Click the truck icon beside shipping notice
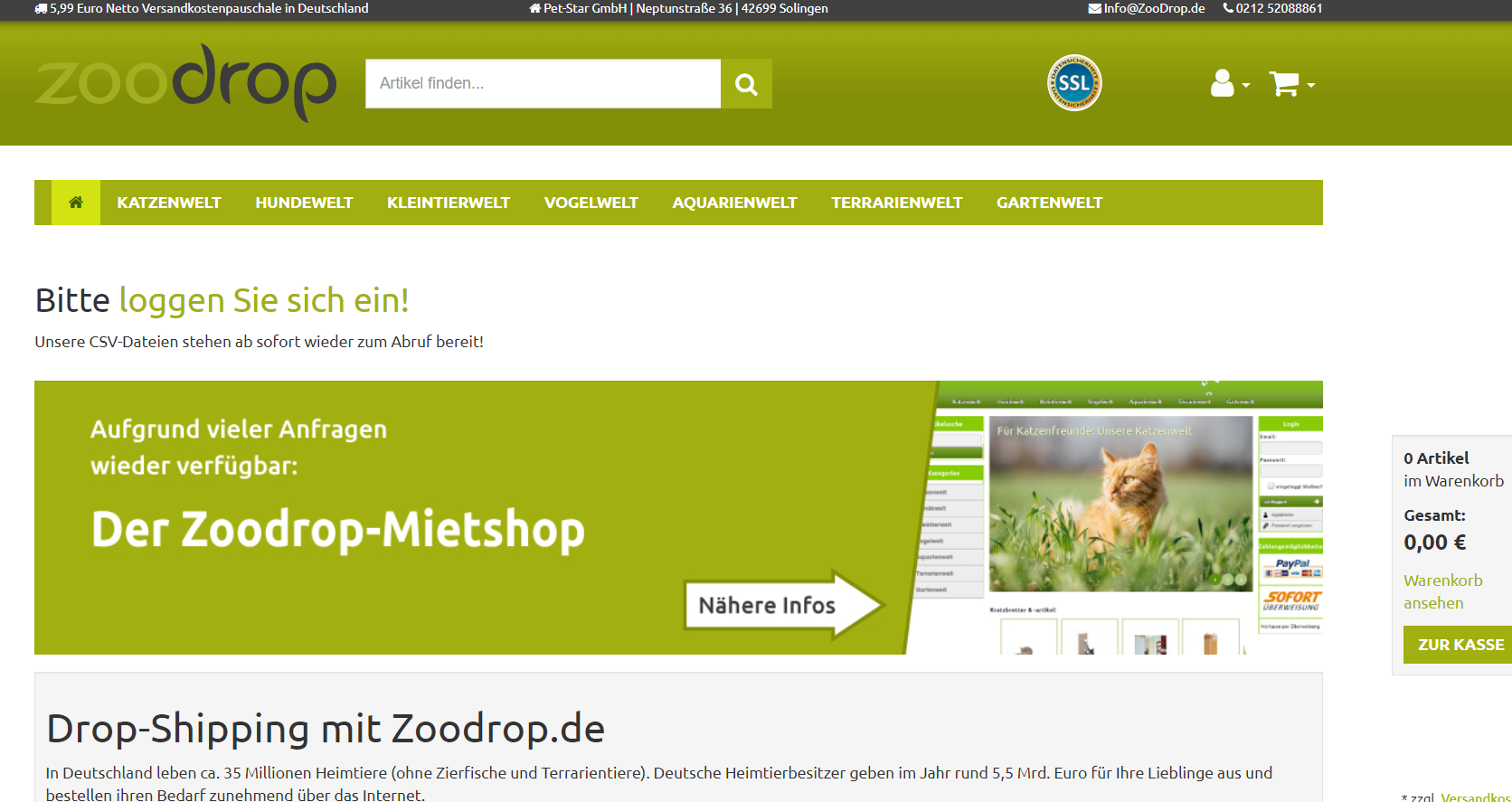 pyautogui.click(x=41, y=8)
